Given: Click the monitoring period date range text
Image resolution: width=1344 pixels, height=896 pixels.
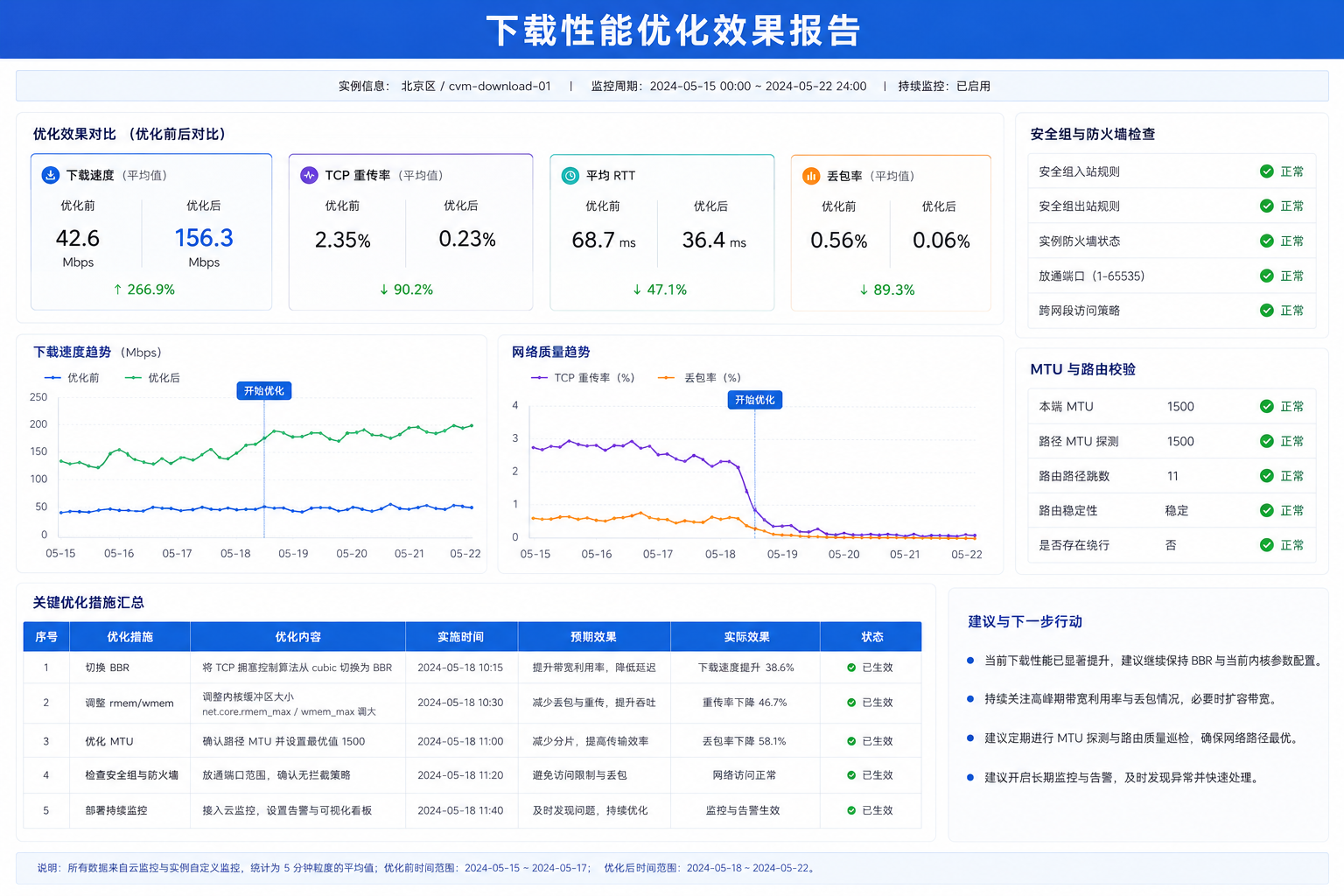Looking at the screenshot, I should 758,86.
